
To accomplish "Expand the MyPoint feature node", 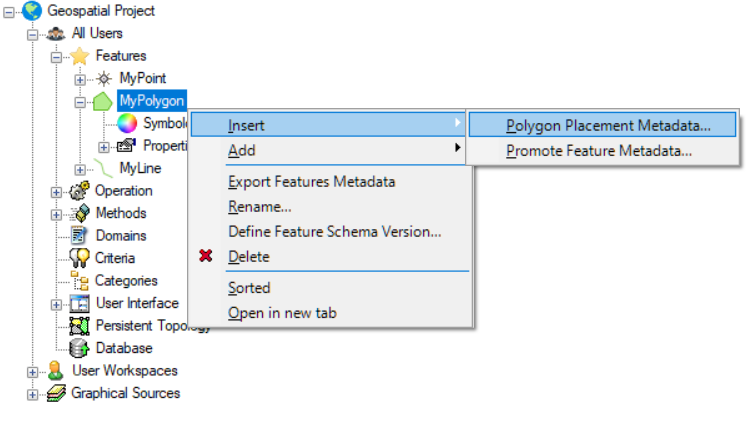I will tap(80, 79).
